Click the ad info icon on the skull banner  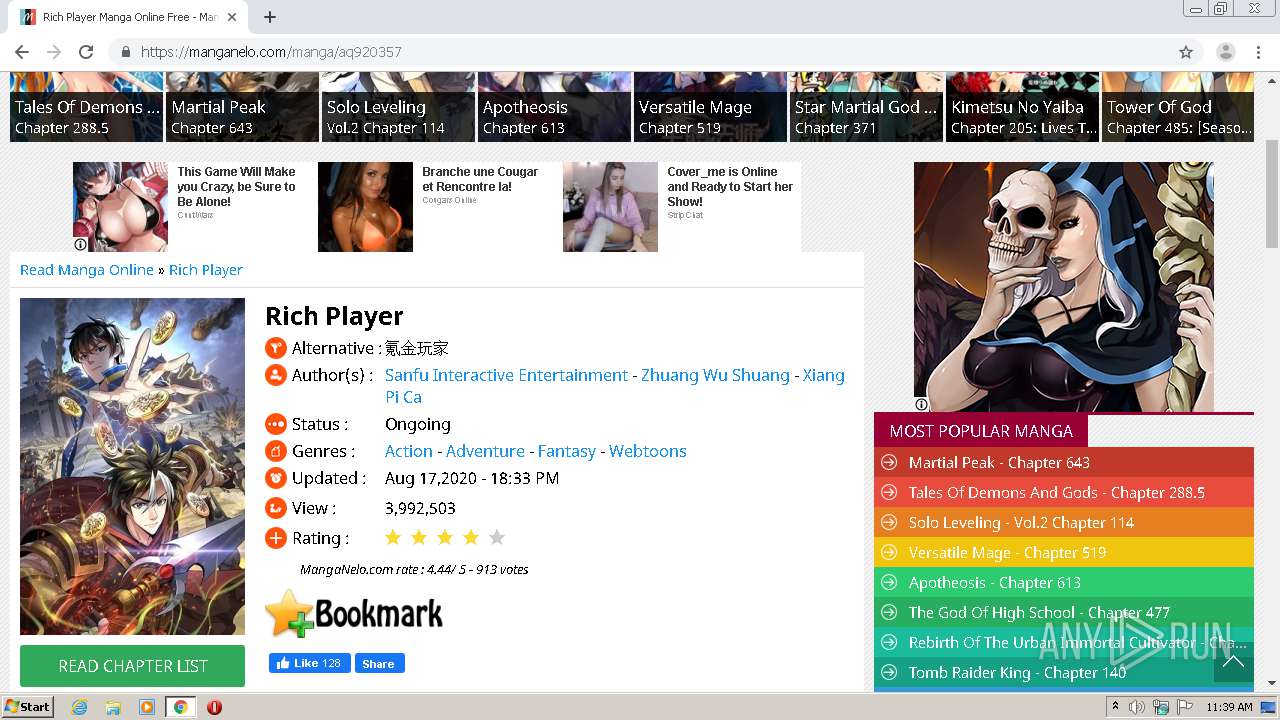tap(921, 405)
